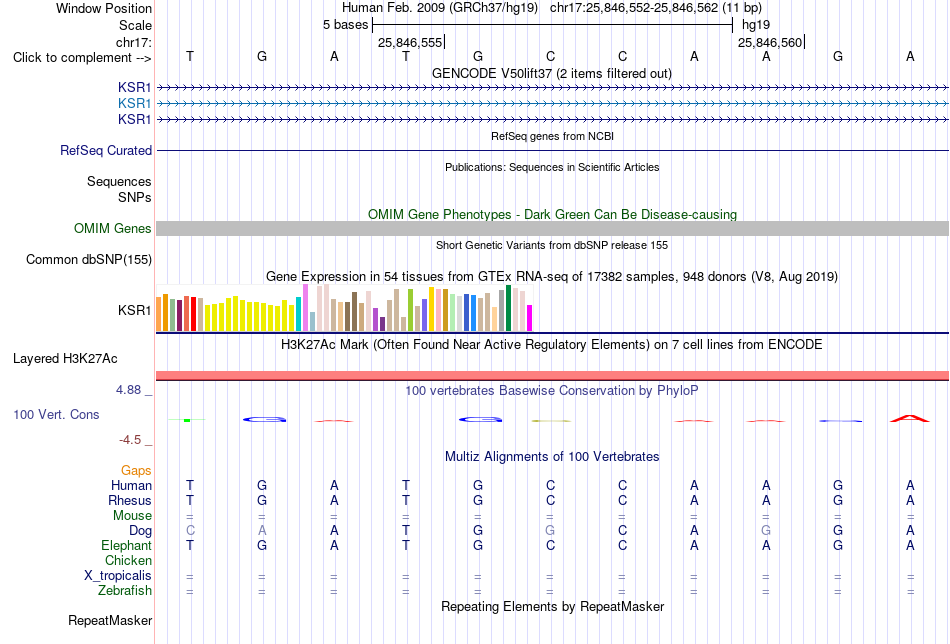Click the first base T in the sequence row
950x644 pixels.
click(x=190, y=56)
